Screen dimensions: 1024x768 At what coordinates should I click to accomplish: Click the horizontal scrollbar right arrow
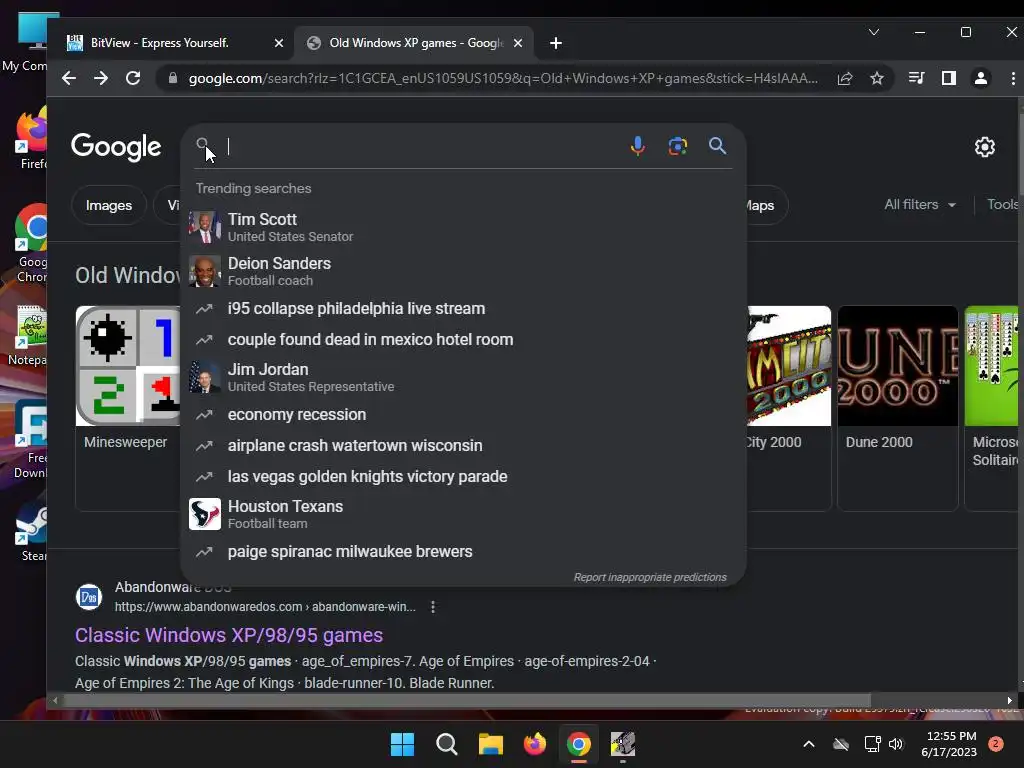(1010, 700)
